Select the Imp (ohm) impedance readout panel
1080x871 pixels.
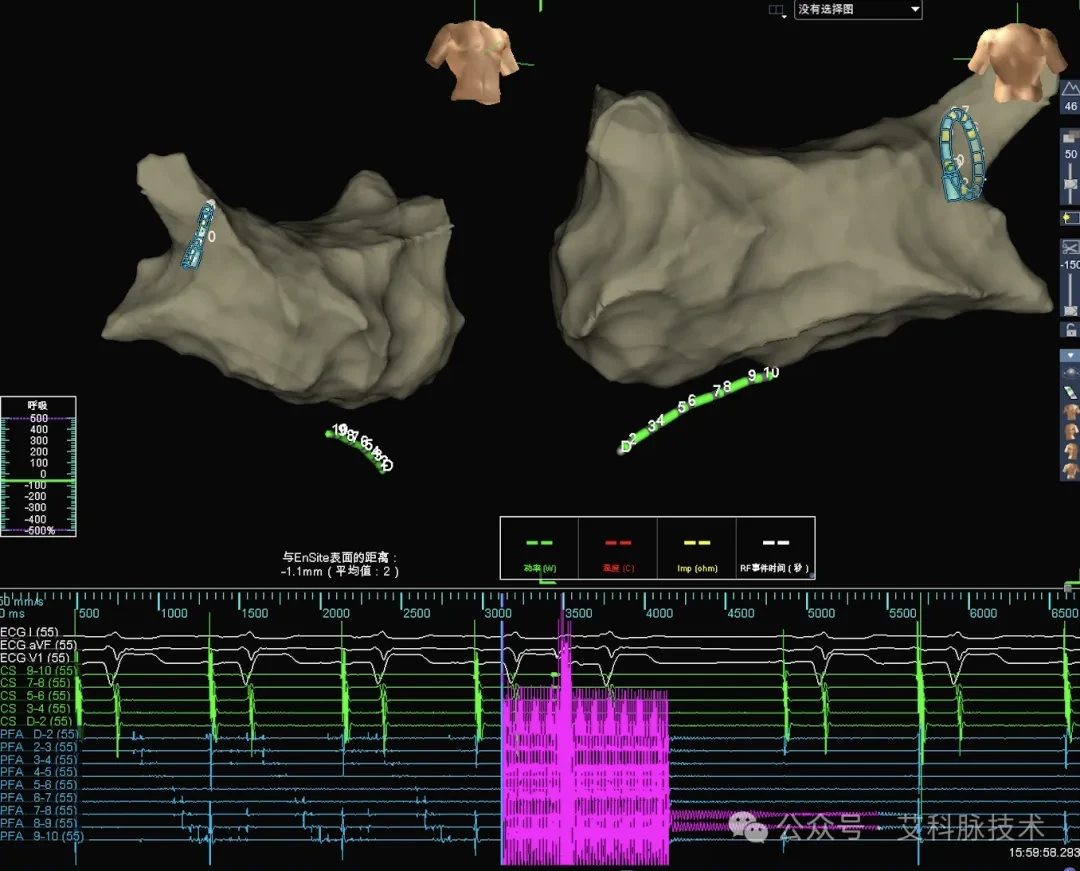pos(697,548)
